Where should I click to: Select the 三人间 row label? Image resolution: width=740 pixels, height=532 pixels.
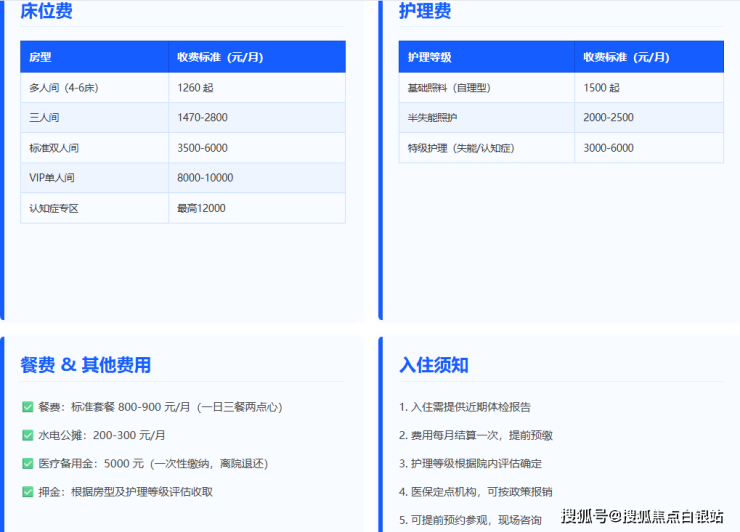(94, 118)
